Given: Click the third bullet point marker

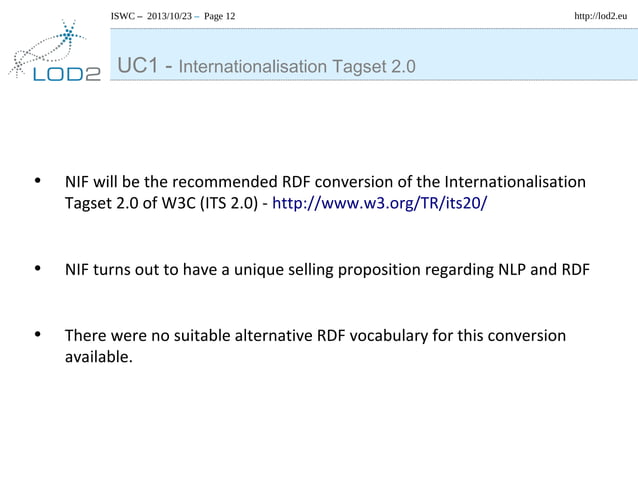Looking at the screenshot, I should coord(38,334).
